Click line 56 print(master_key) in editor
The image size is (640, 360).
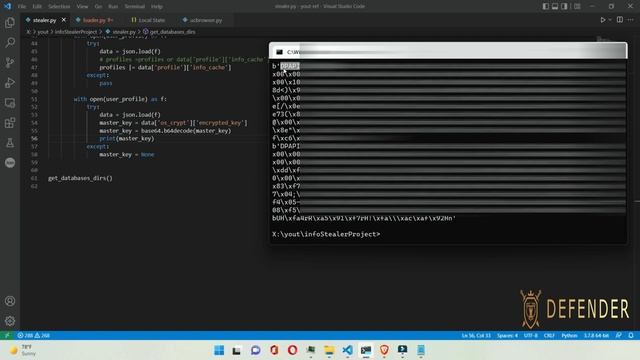[127, 139]
